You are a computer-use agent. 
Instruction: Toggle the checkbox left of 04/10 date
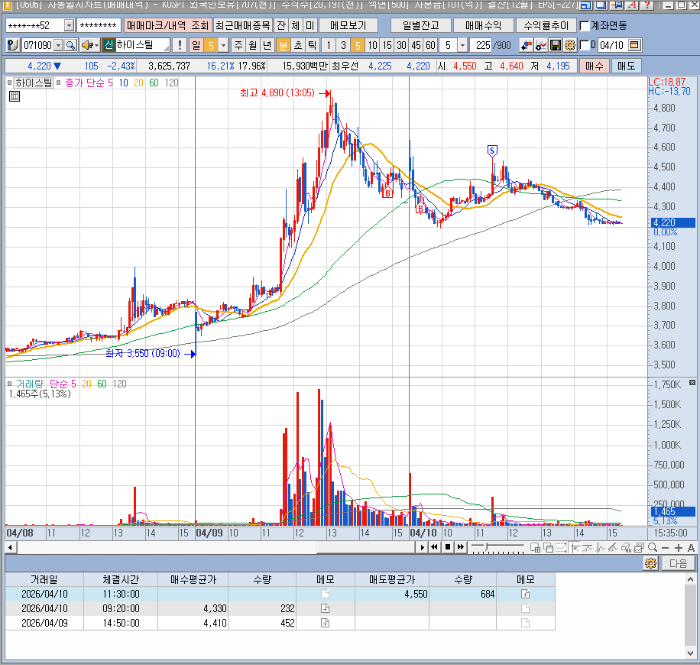[x=584, y=45]
